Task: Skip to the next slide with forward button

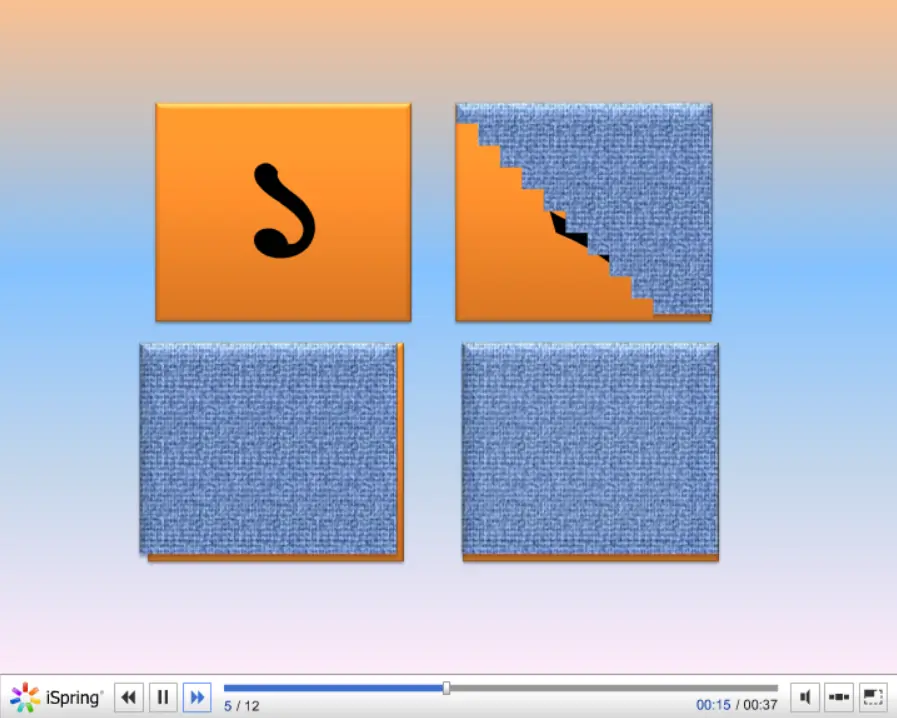Action: [197, 697]
